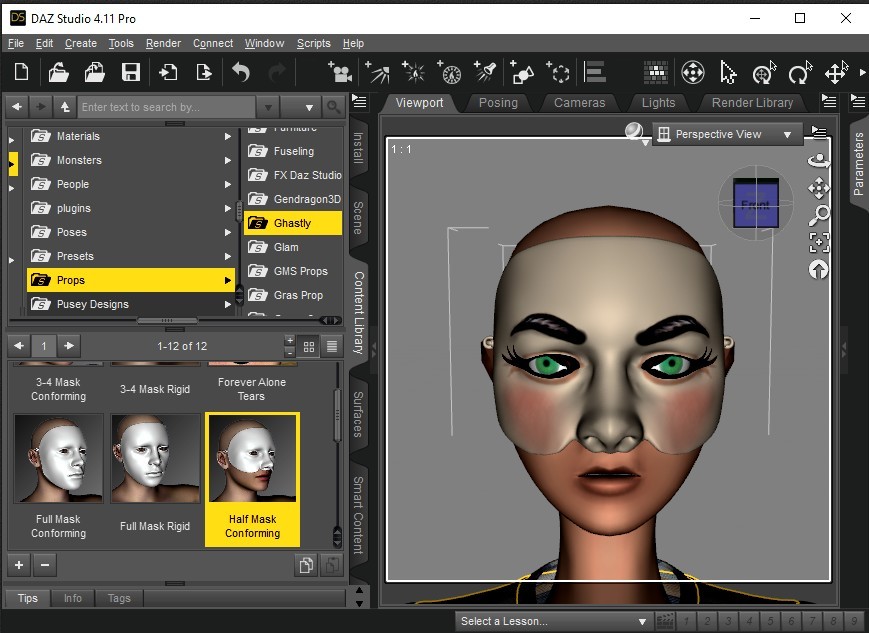Image resolution: width=869 pixels, height=633 pixels.
Task: Select the Translate move tool
Action: point(836,73)
